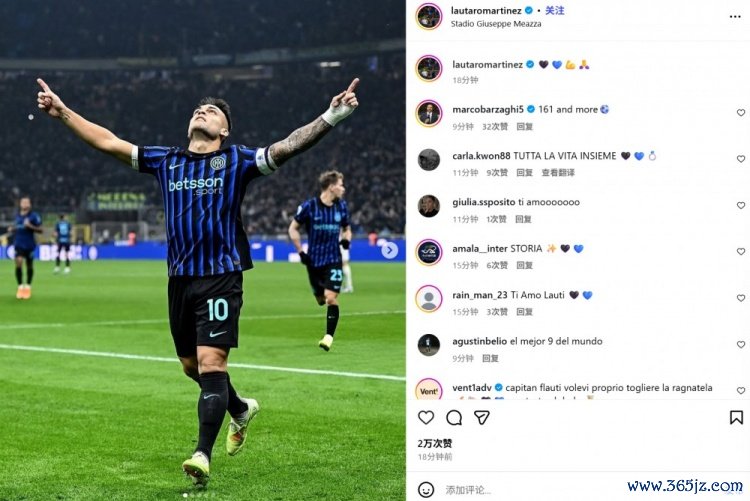Like marcobarzaghi5's comment
Viewport: 750px width, 501px height.
pos(741,112)
